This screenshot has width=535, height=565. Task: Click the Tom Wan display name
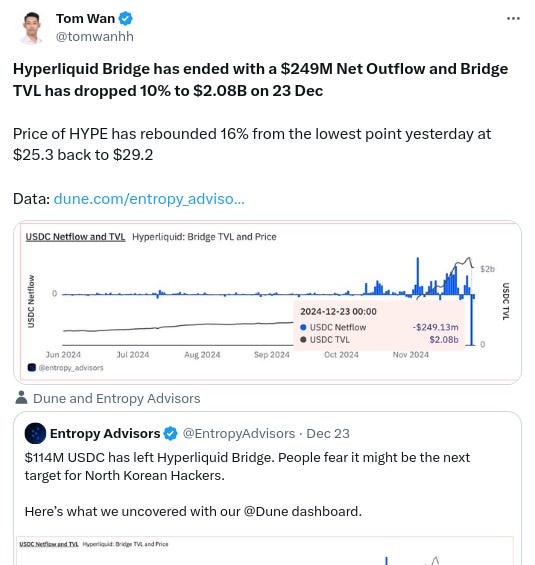85,18
